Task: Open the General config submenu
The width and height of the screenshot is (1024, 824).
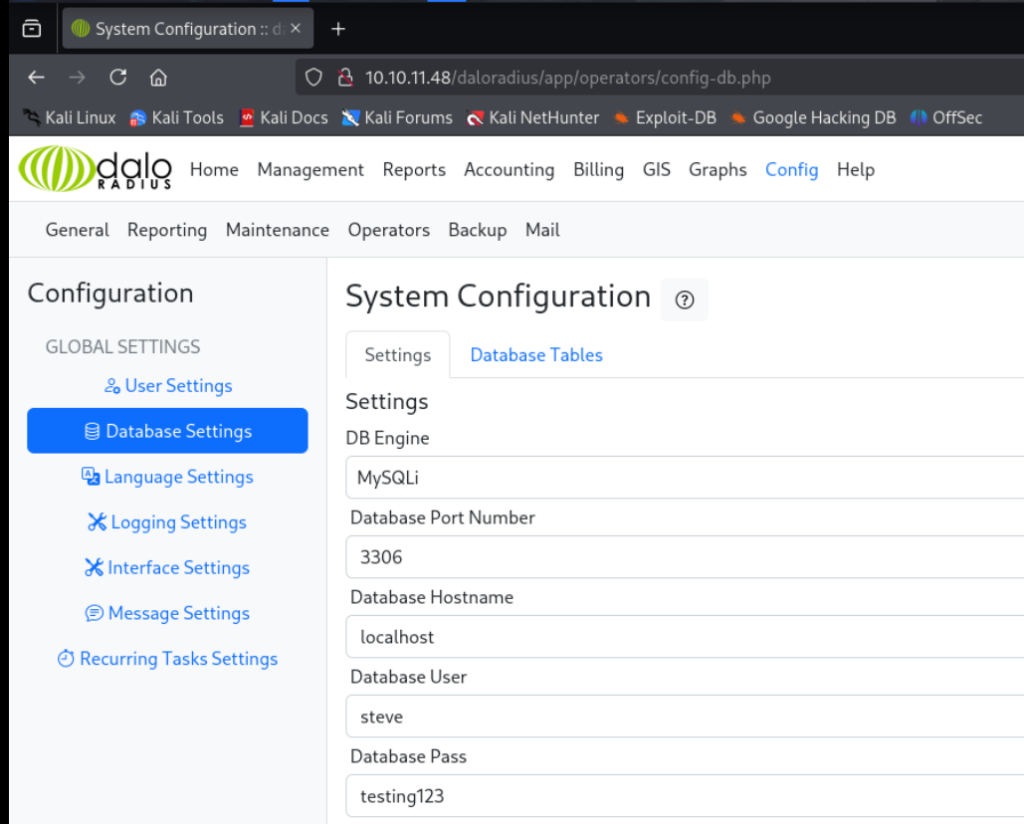Action: (x=77, y=230)
